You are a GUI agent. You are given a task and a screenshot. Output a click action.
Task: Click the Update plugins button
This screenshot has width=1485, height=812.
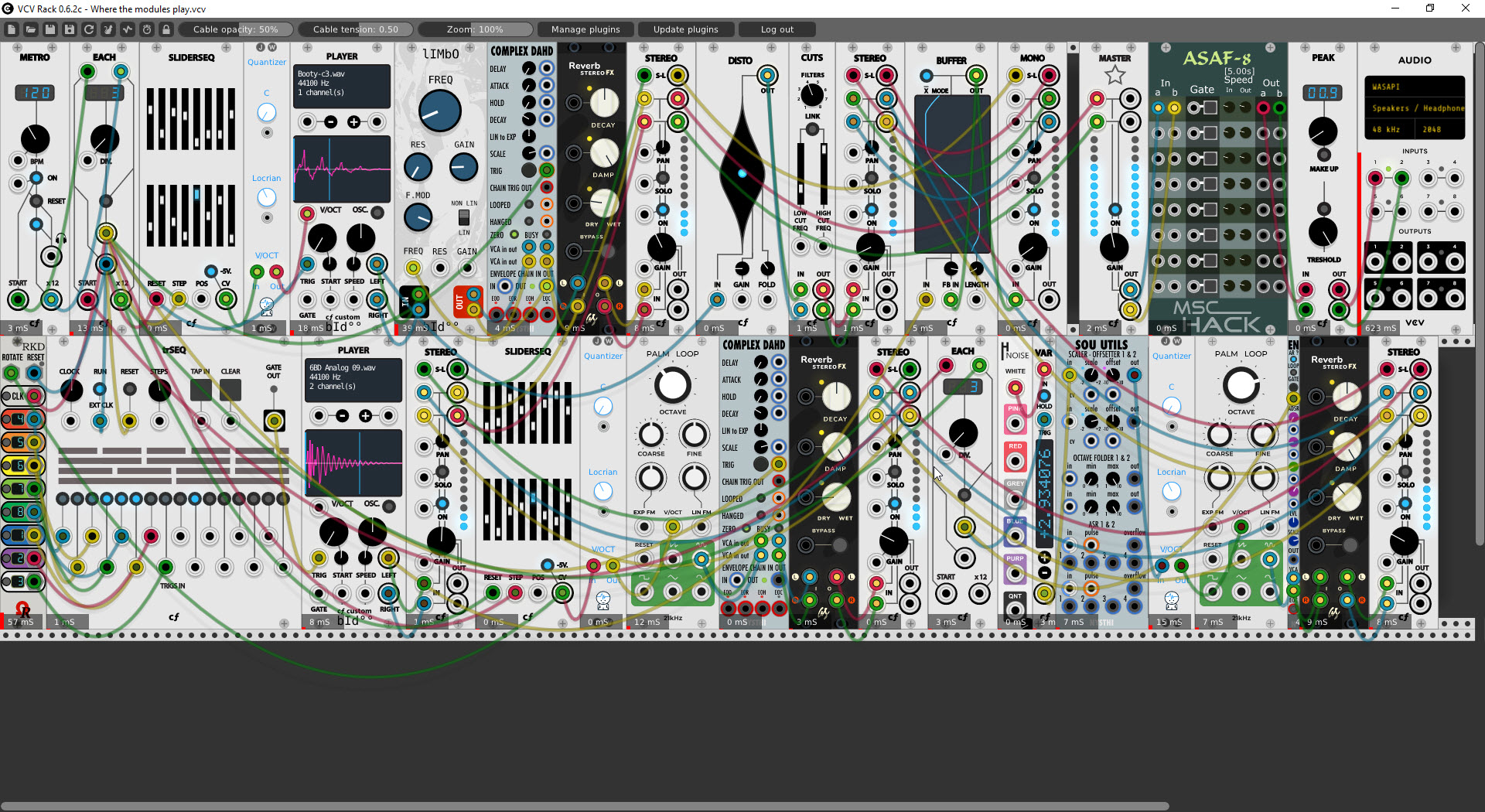pos(686,29)
